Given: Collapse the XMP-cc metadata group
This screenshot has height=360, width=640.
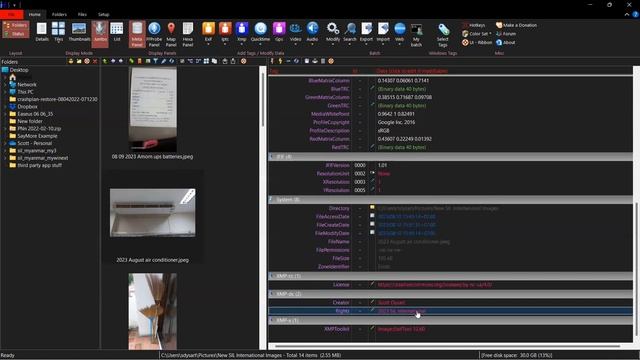Looking at the screenshot, I should coord(271,276).
